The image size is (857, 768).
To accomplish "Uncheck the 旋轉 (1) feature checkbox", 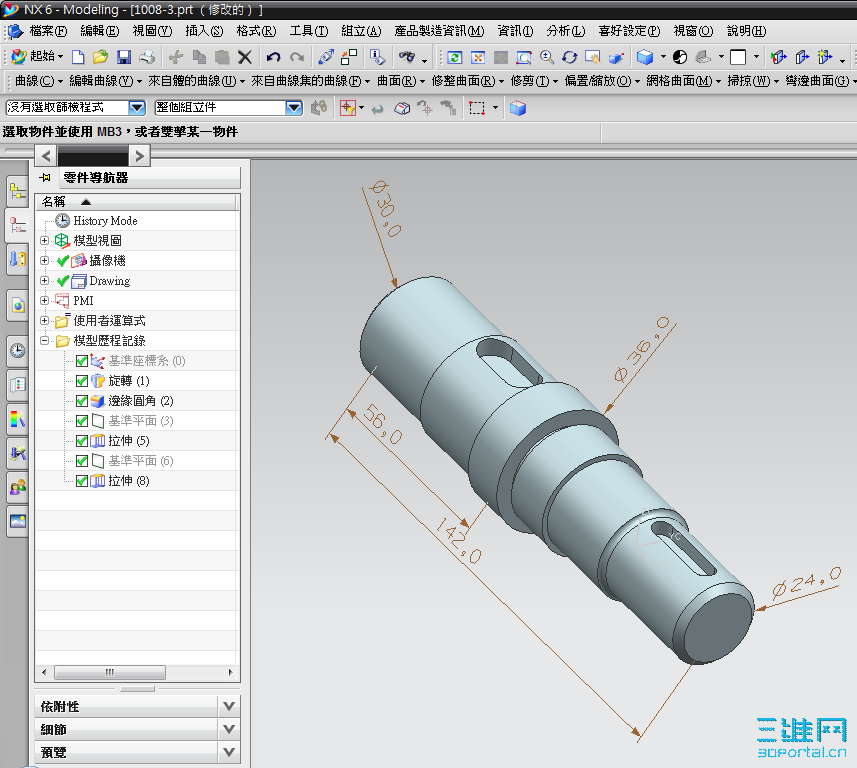I will click(x=82, y=381).
